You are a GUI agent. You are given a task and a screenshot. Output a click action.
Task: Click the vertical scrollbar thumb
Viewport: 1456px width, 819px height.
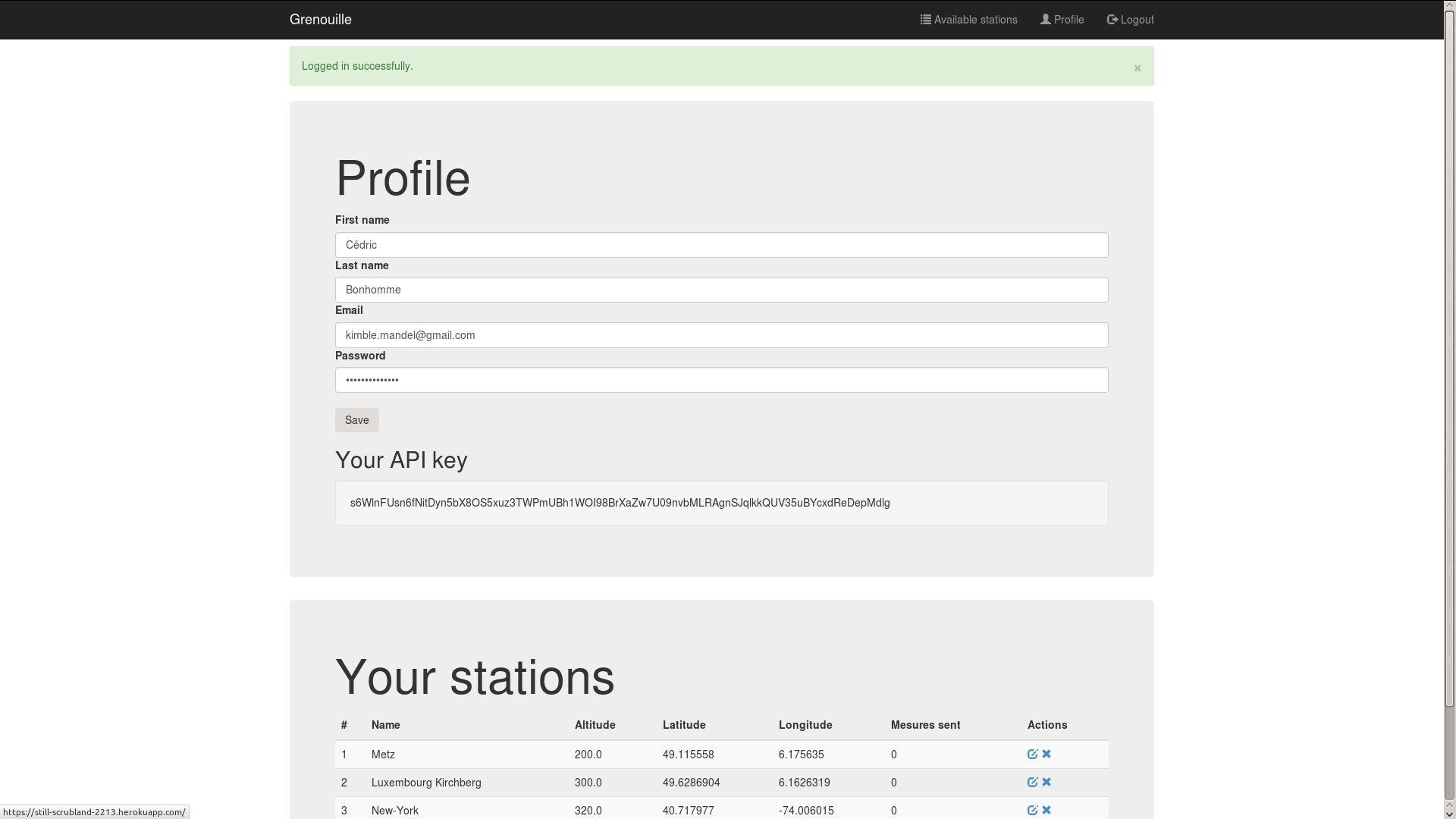1449,359
